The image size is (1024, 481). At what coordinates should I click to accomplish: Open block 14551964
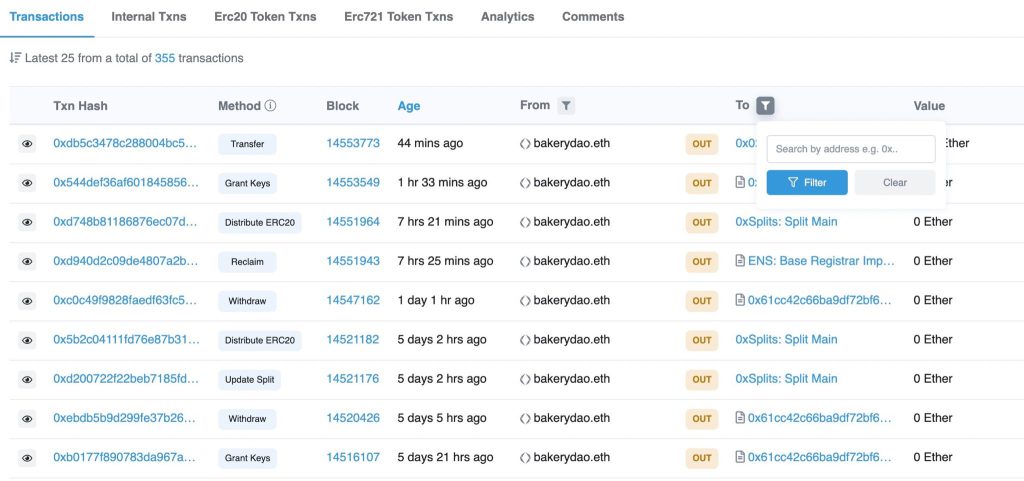click(353, 222)
